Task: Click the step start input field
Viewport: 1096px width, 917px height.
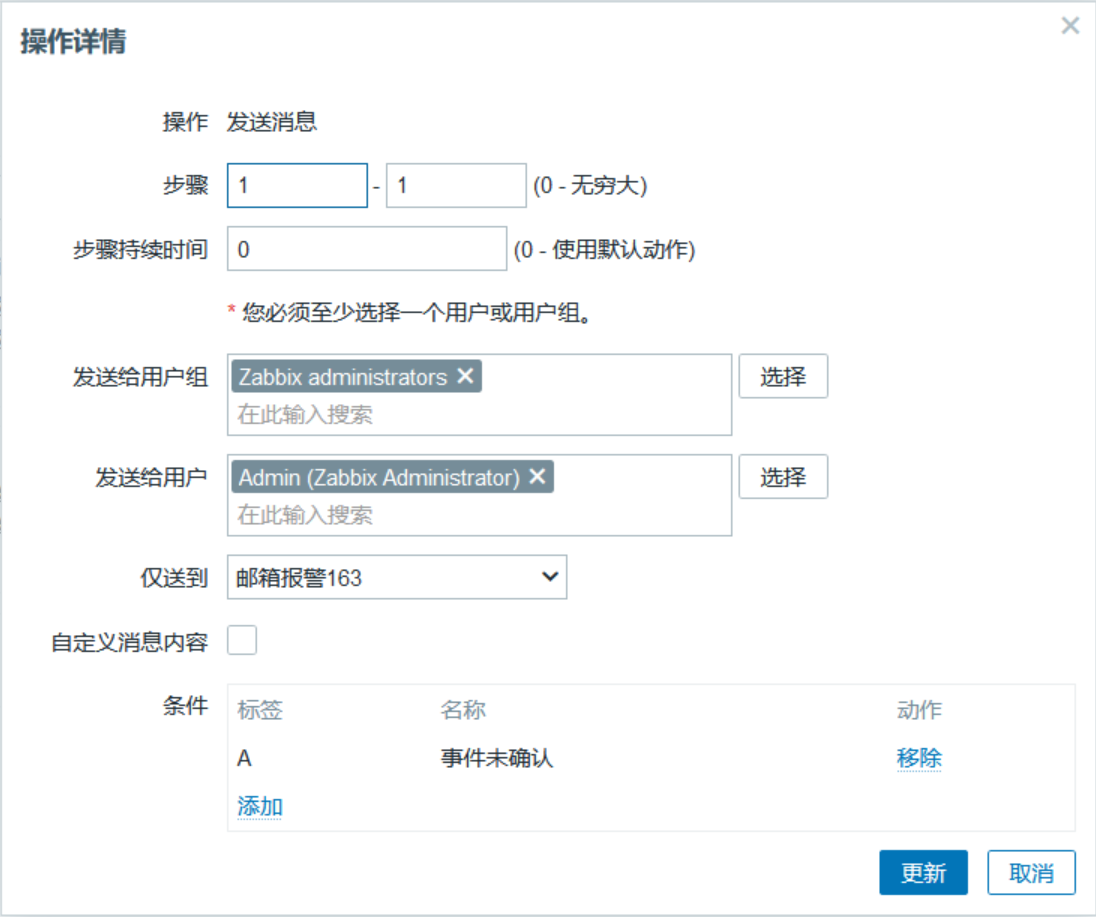Action: pos(297,185)
